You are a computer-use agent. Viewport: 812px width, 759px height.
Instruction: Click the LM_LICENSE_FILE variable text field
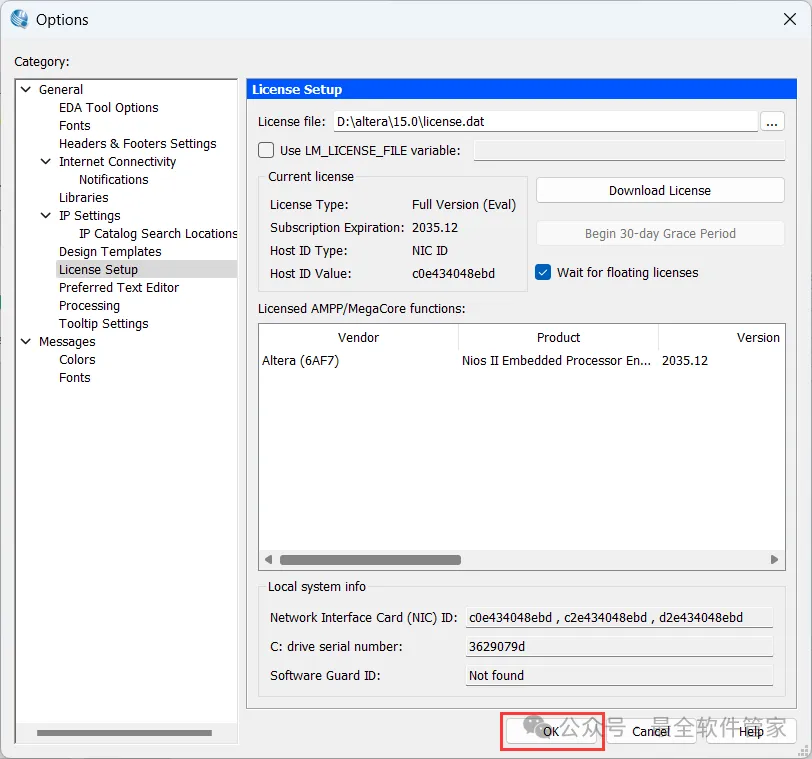click(x=629, y=151)
